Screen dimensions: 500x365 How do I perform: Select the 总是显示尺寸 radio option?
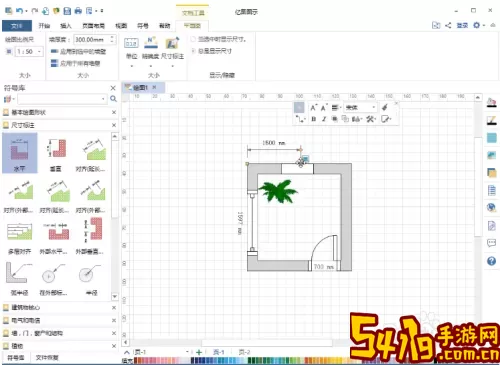coord(193,51)
